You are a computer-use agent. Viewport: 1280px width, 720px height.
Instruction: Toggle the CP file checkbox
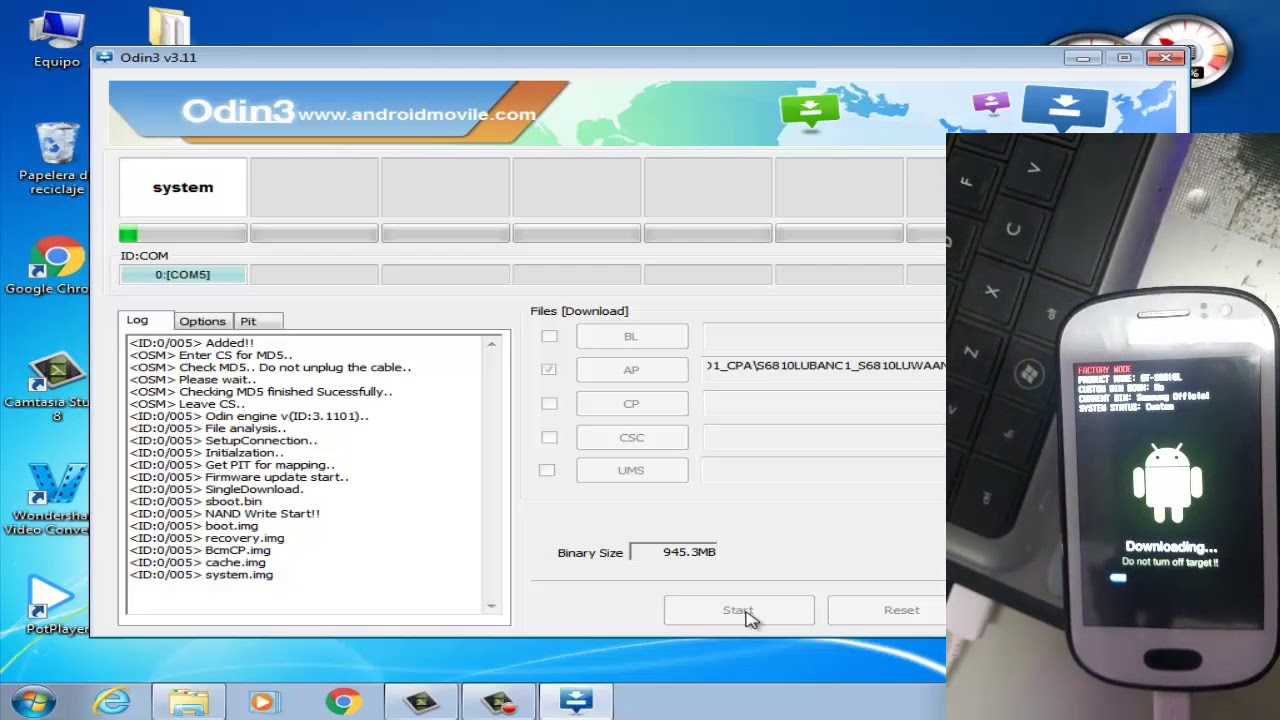point(549,403)
